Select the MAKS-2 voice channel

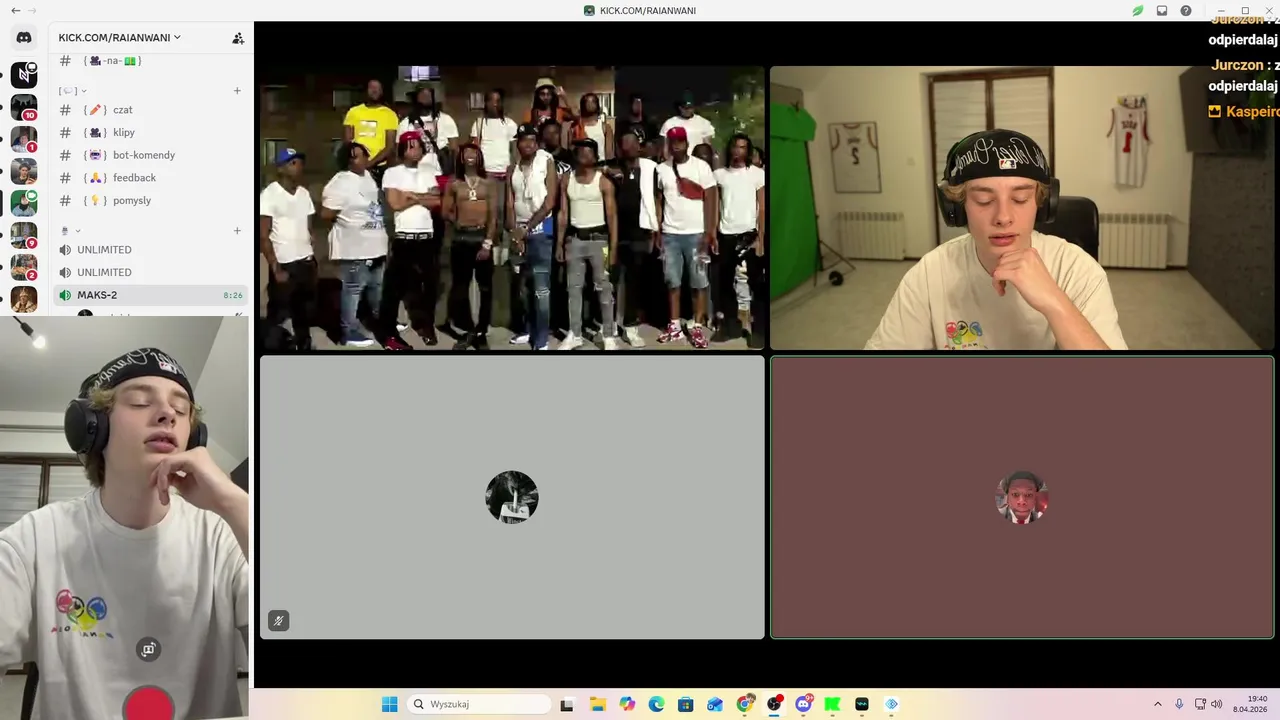coord(150,295)
